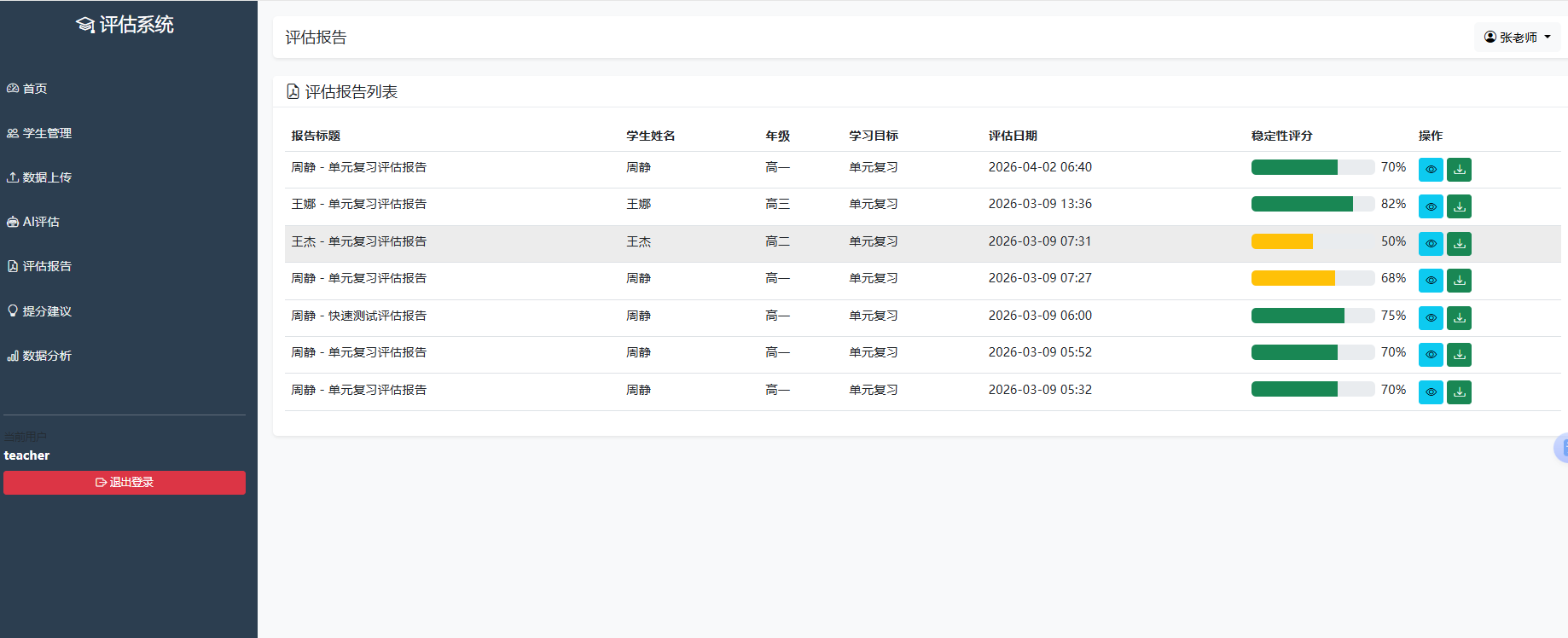Open 学生管理 in the sidebar

39,133
